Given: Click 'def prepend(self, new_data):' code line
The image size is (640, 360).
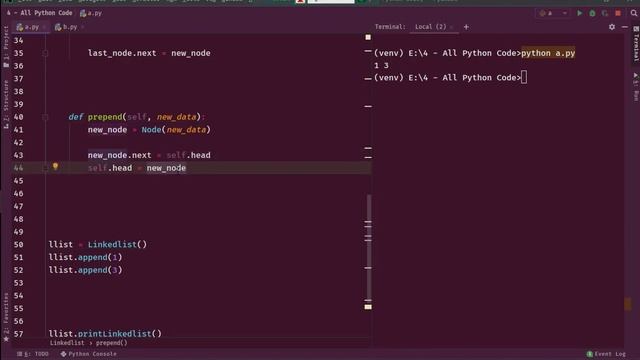Looking at the screenshot, I should coord(136,117).
